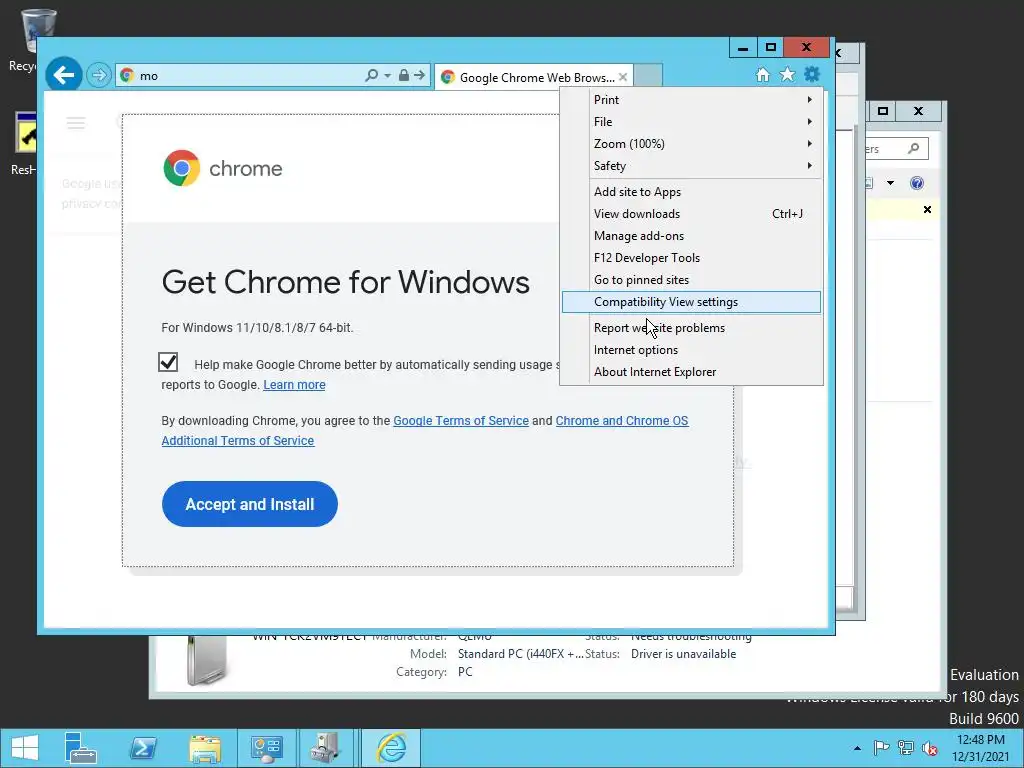Open the view dropdown arrow in background window
The width and height of the screenshot is (1024, 768).
[890, 183]
